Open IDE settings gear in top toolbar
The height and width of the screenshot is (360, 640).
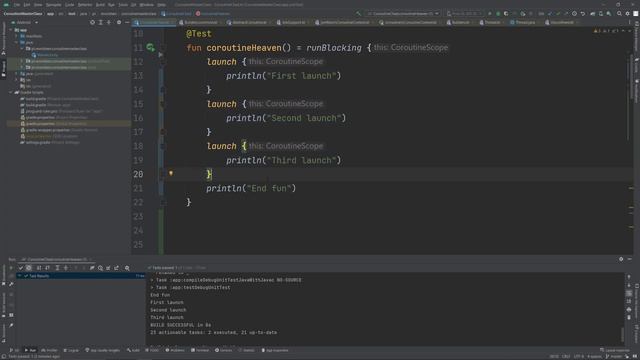click(628, 13)
